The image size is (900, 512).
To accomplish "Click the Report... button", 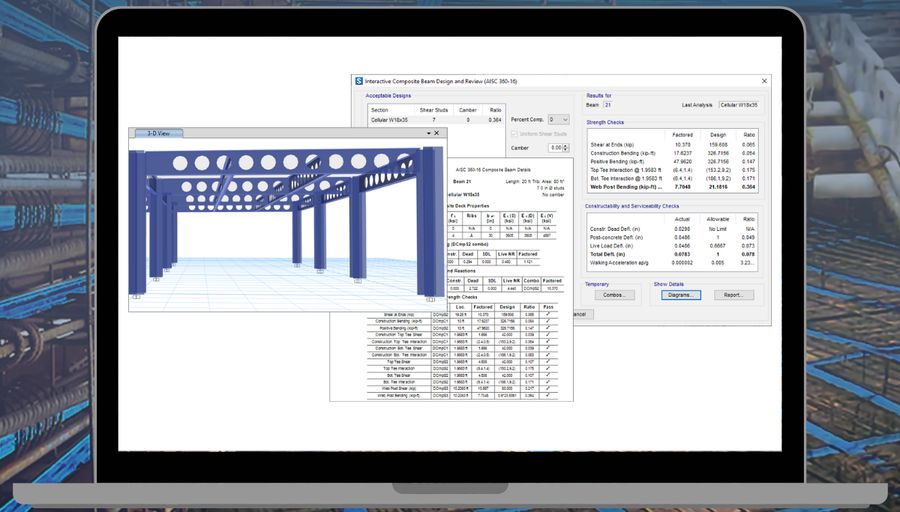I will click(733, 295).
